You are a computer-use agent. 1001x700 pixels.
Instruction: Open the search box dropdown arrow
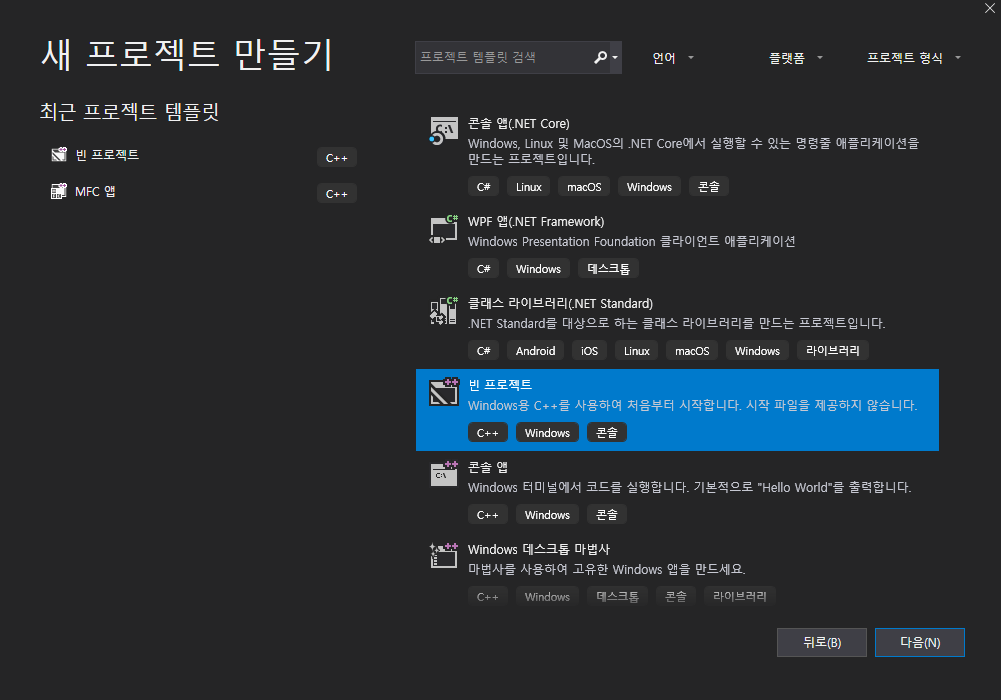pyautogui.click(x=615, y=57)
